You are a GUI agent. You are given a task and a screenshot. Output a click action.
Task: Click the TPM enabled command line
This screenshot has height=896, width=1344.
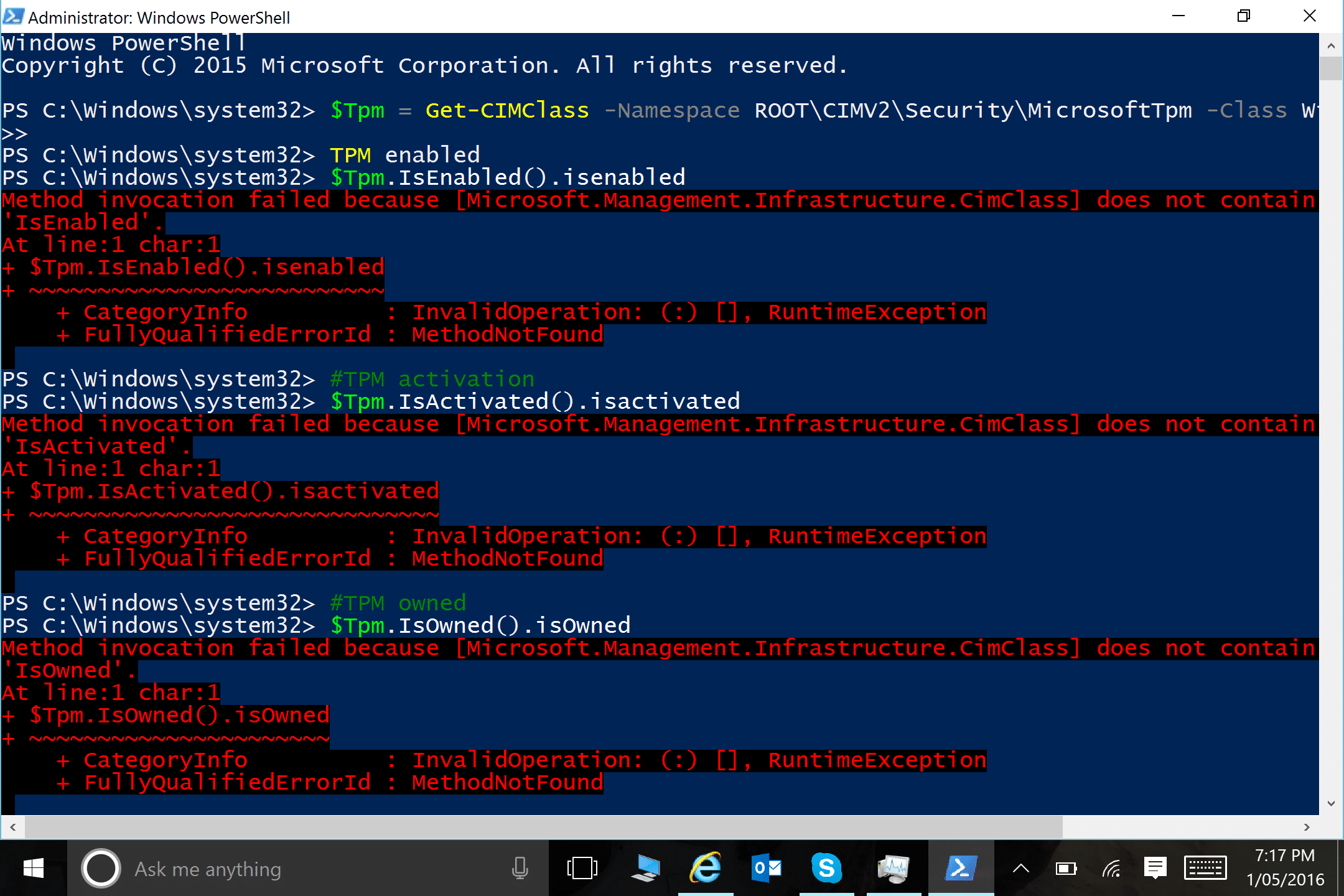click(405, 156)
